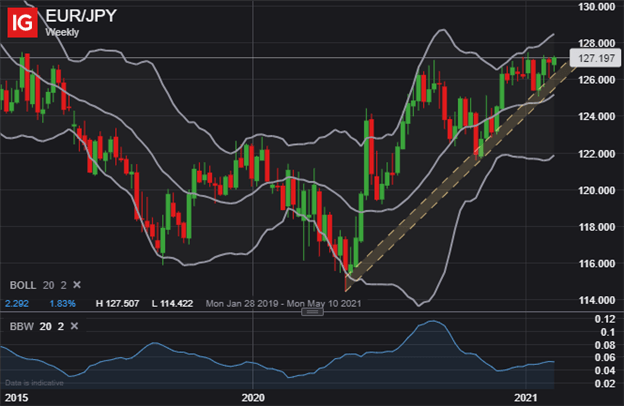This screenshot has height=406, width=624.
Task: Click the 1.83% percent change value
Action: coord(62,304)
